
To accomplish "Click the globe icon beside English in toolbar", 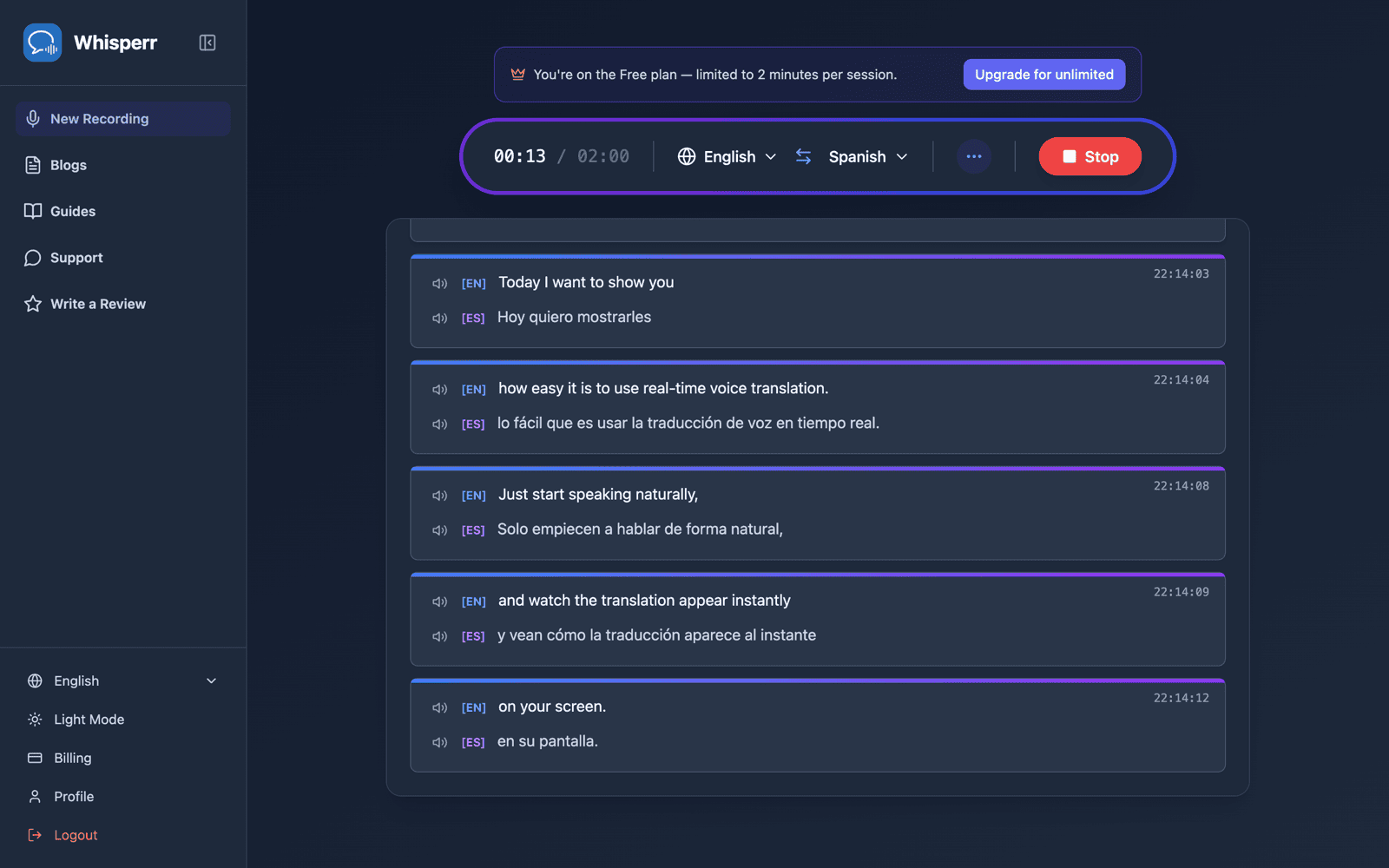I will pyautogui.click(x=687, y=156).
